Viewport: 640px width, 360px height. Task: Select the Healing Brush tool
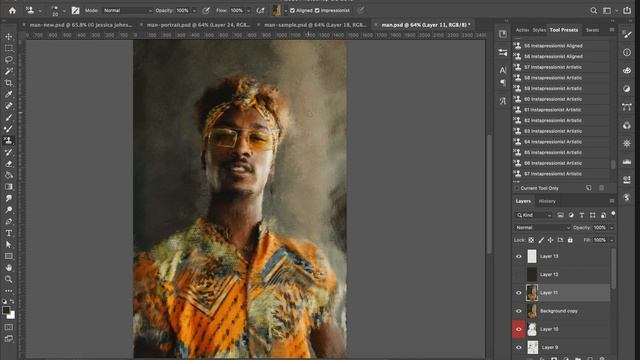pyautogui.click(x=9, y=106)
